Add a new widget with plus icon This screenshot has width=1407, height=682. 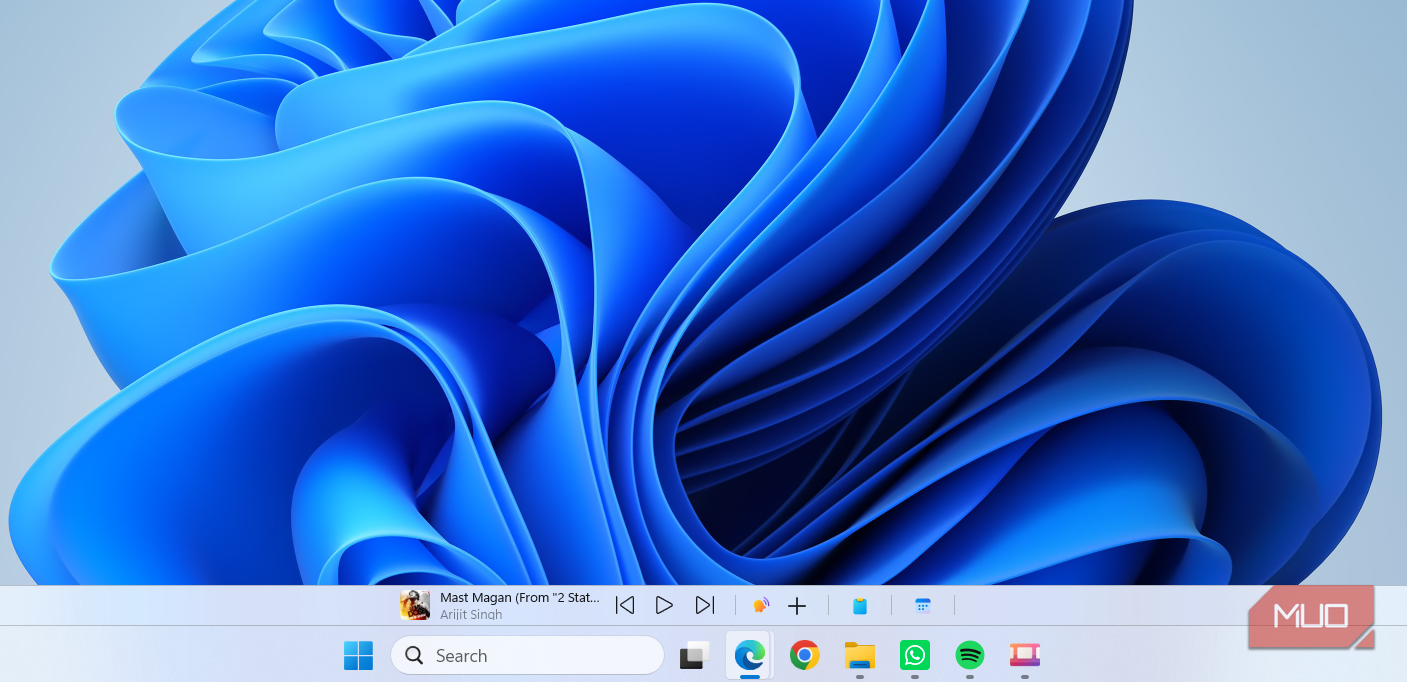coord(797,605)
